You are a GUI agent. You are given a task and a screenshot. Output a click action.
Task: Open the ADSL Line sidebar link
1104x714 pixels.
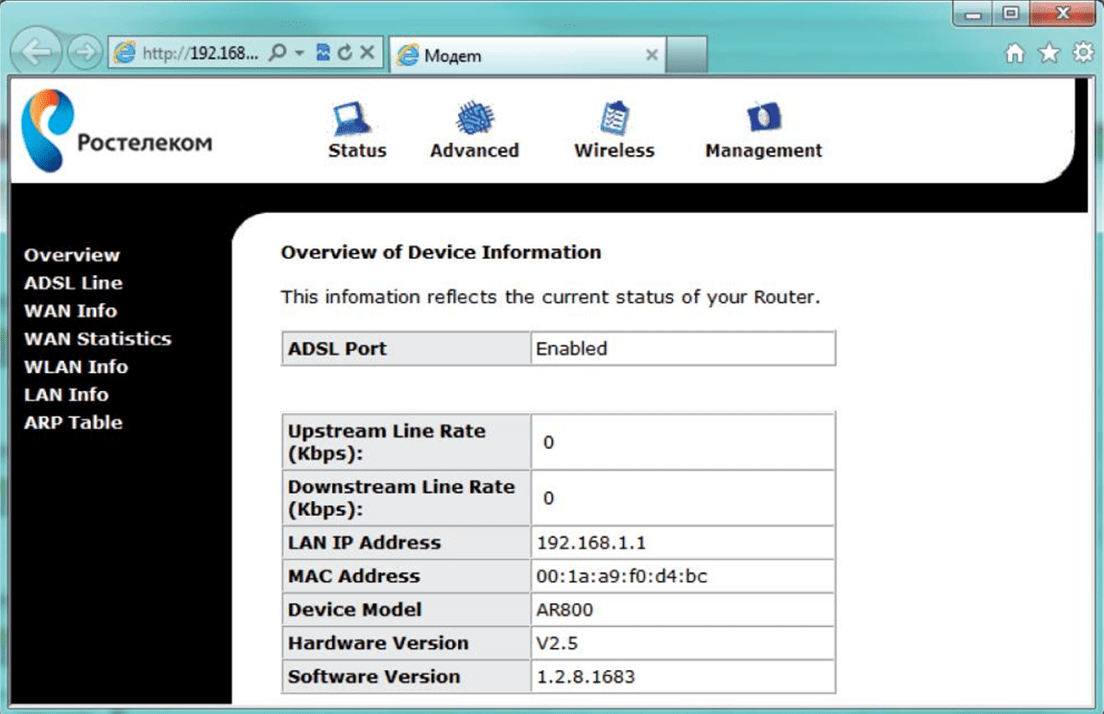[x=73, y=283]
